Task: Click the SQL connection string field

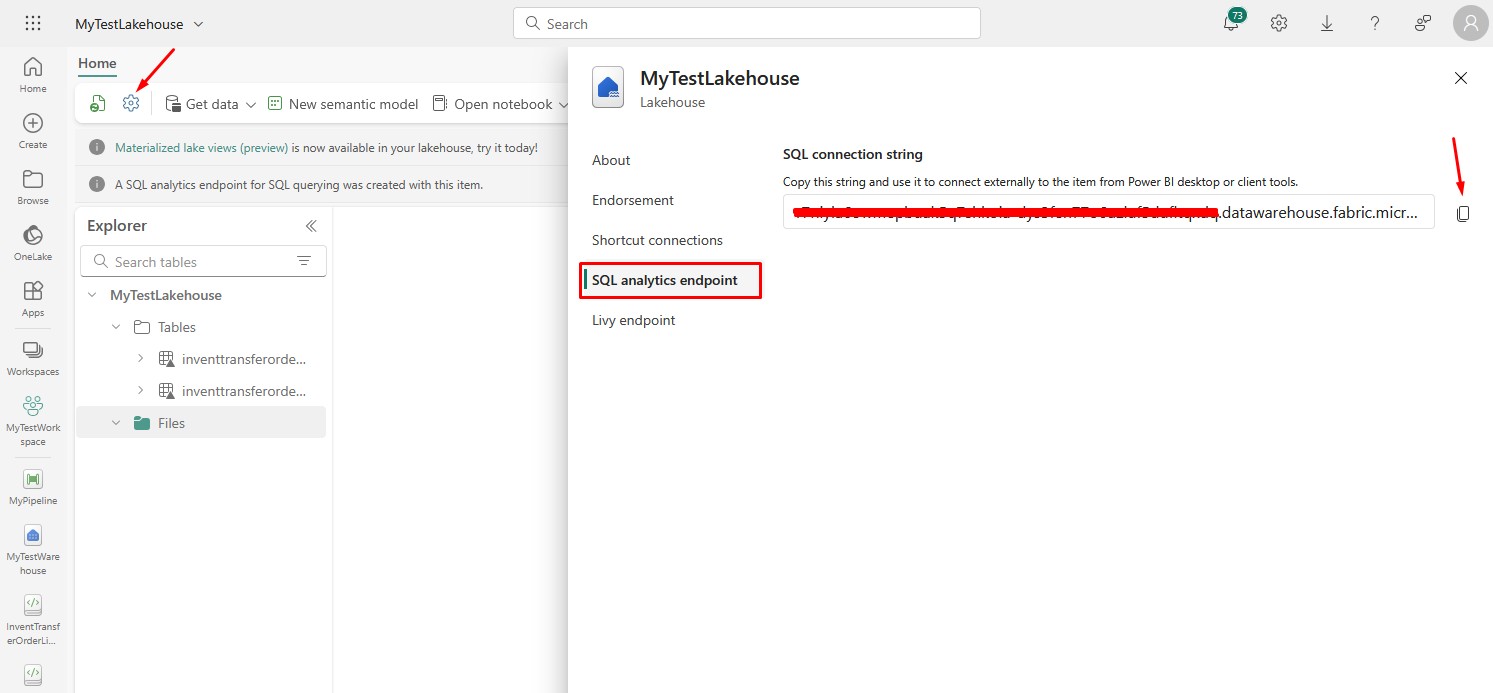Action: tap(1108, 212)
